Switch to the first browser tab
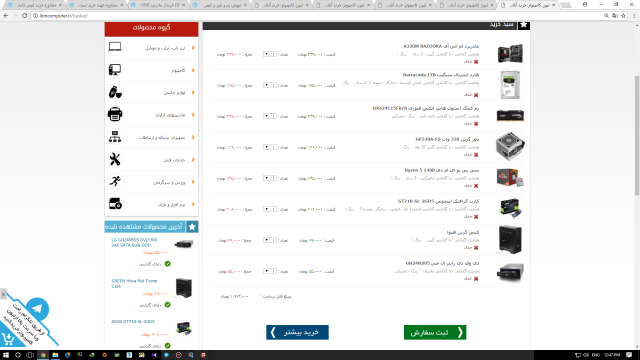Viewport: 640px width, 360px height. point(34,5)
